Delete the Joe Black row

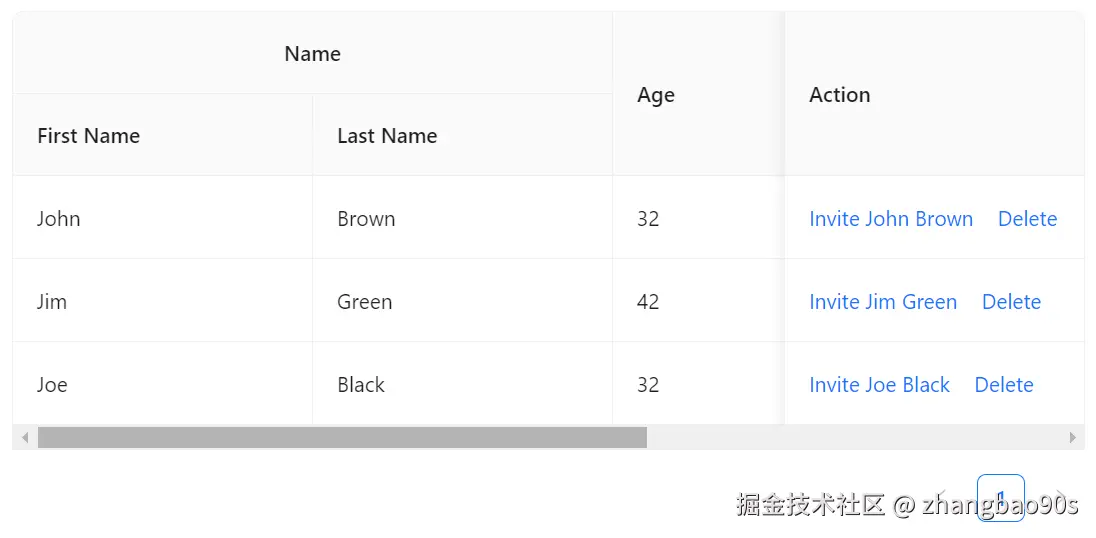[1003, 385]
